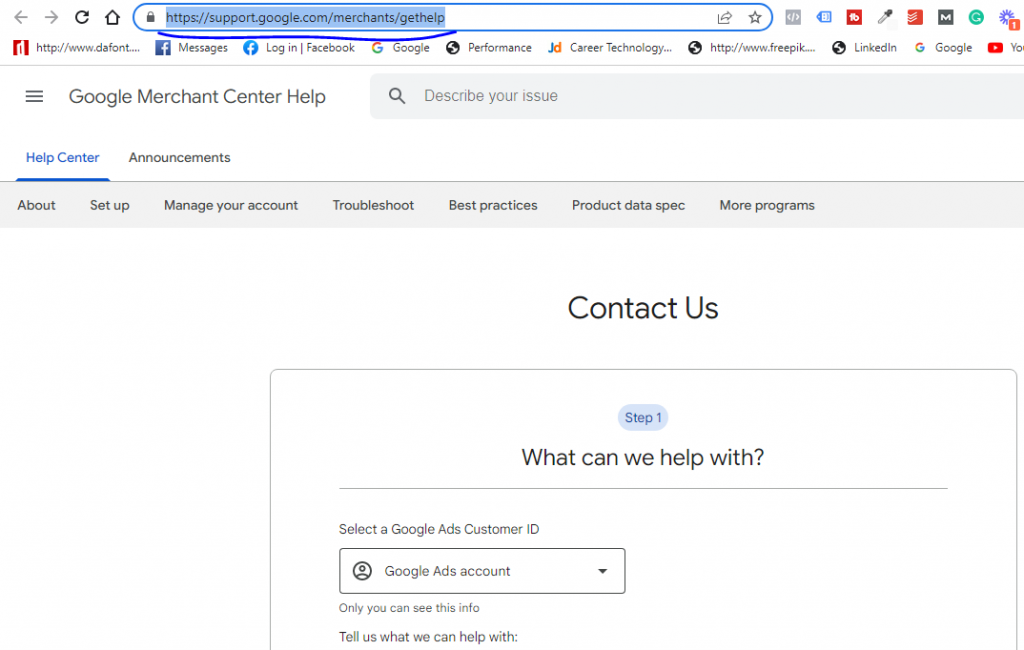The image size is (1024, 650).
Task: Open the grey code extension icon
Action: pos(793,18)
